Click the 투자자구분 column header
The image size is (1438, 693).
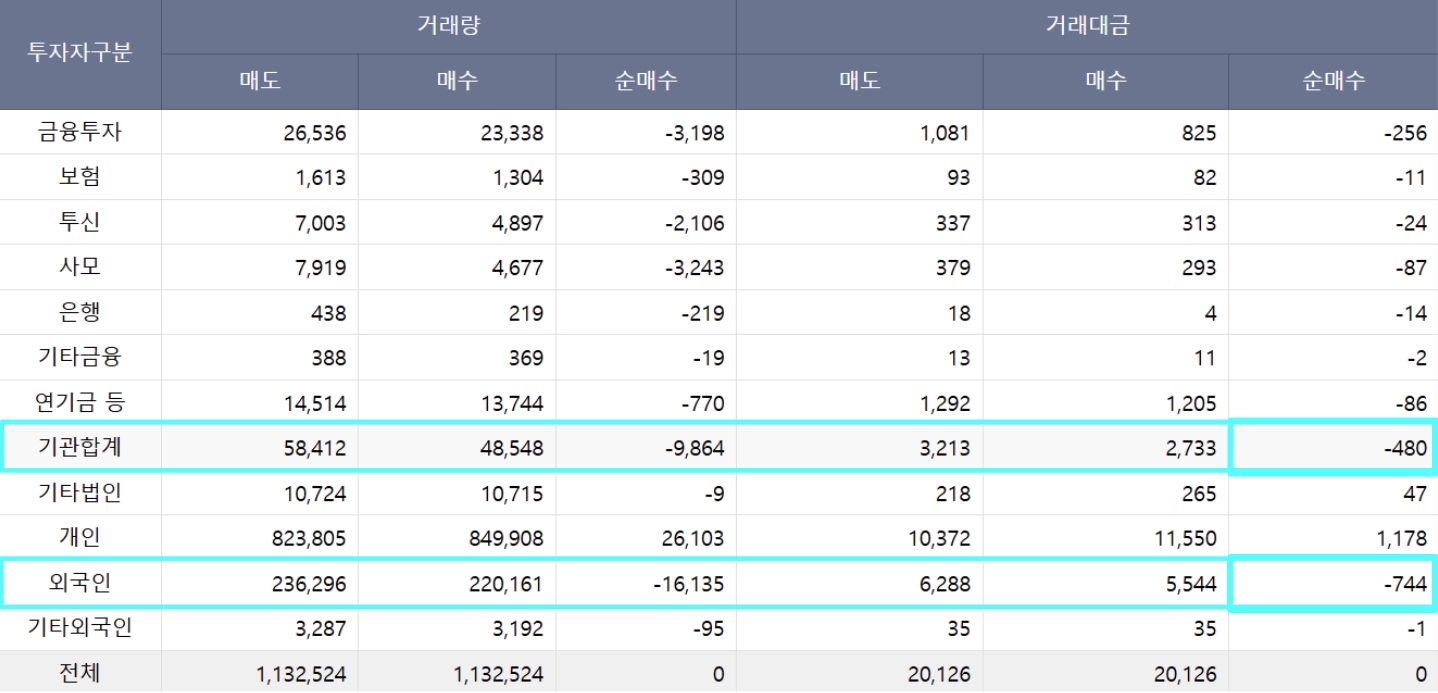[80, 54]
